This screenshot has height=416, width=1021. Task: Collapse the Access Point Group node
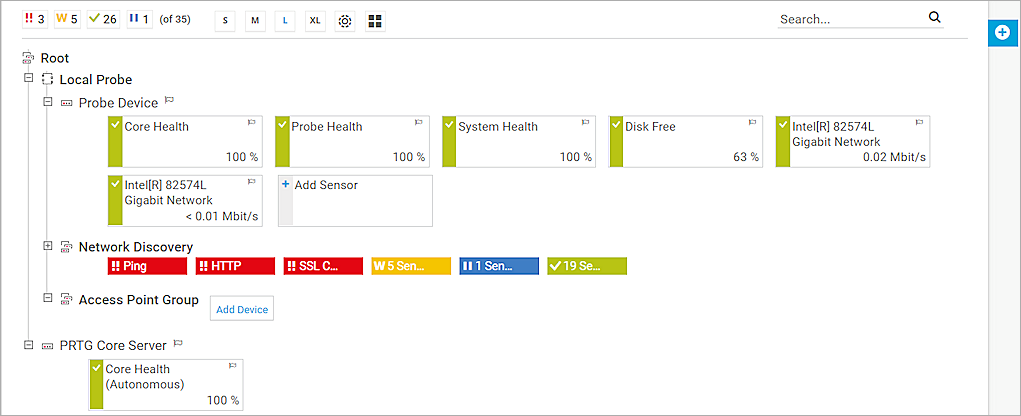click(48, 298)
